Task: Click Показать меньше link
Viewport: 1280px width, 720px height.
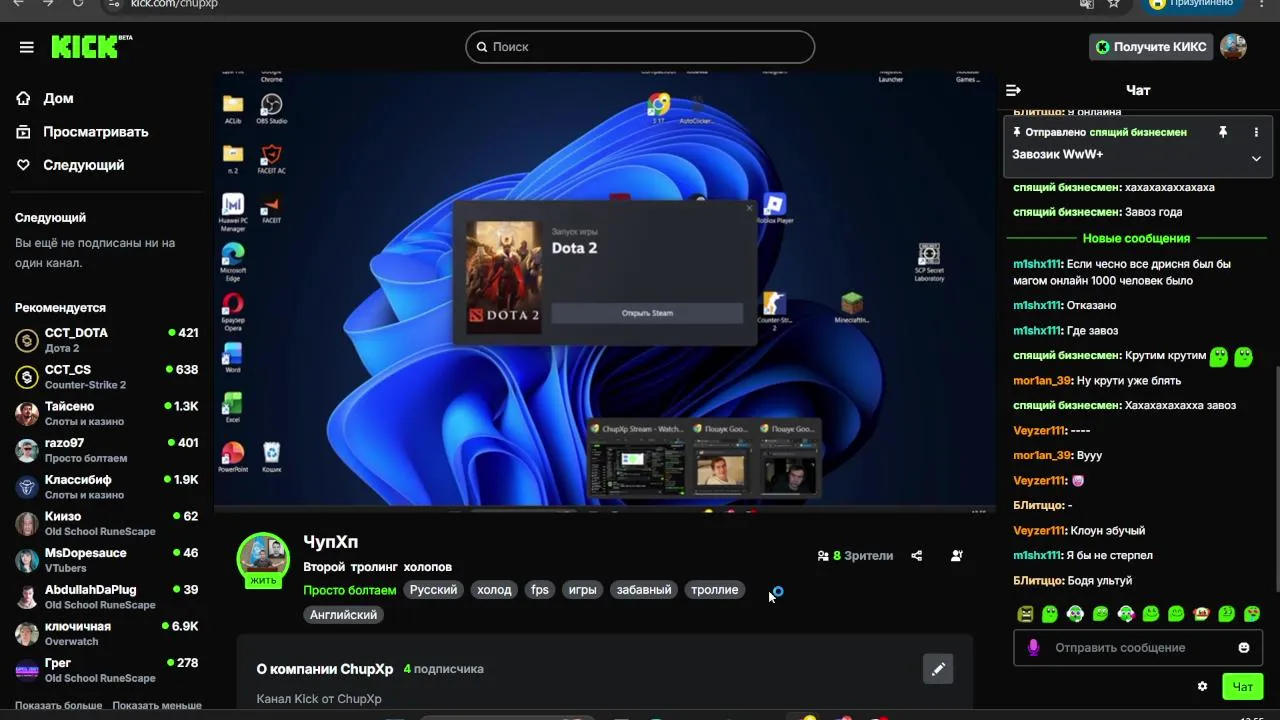Action: 157,705
